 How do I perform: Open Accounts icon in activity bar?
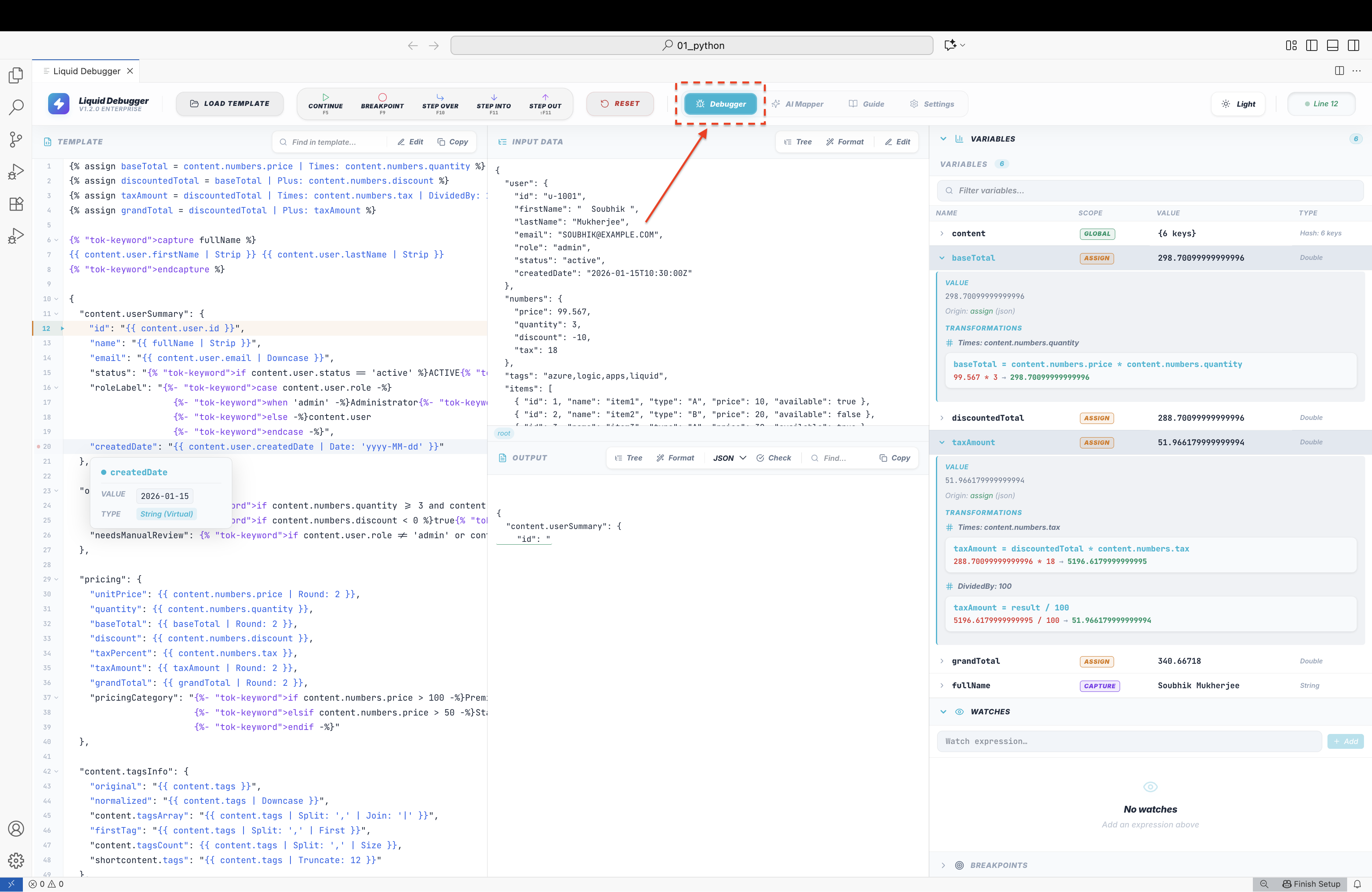pyautogui.click(x=16, y=829)
